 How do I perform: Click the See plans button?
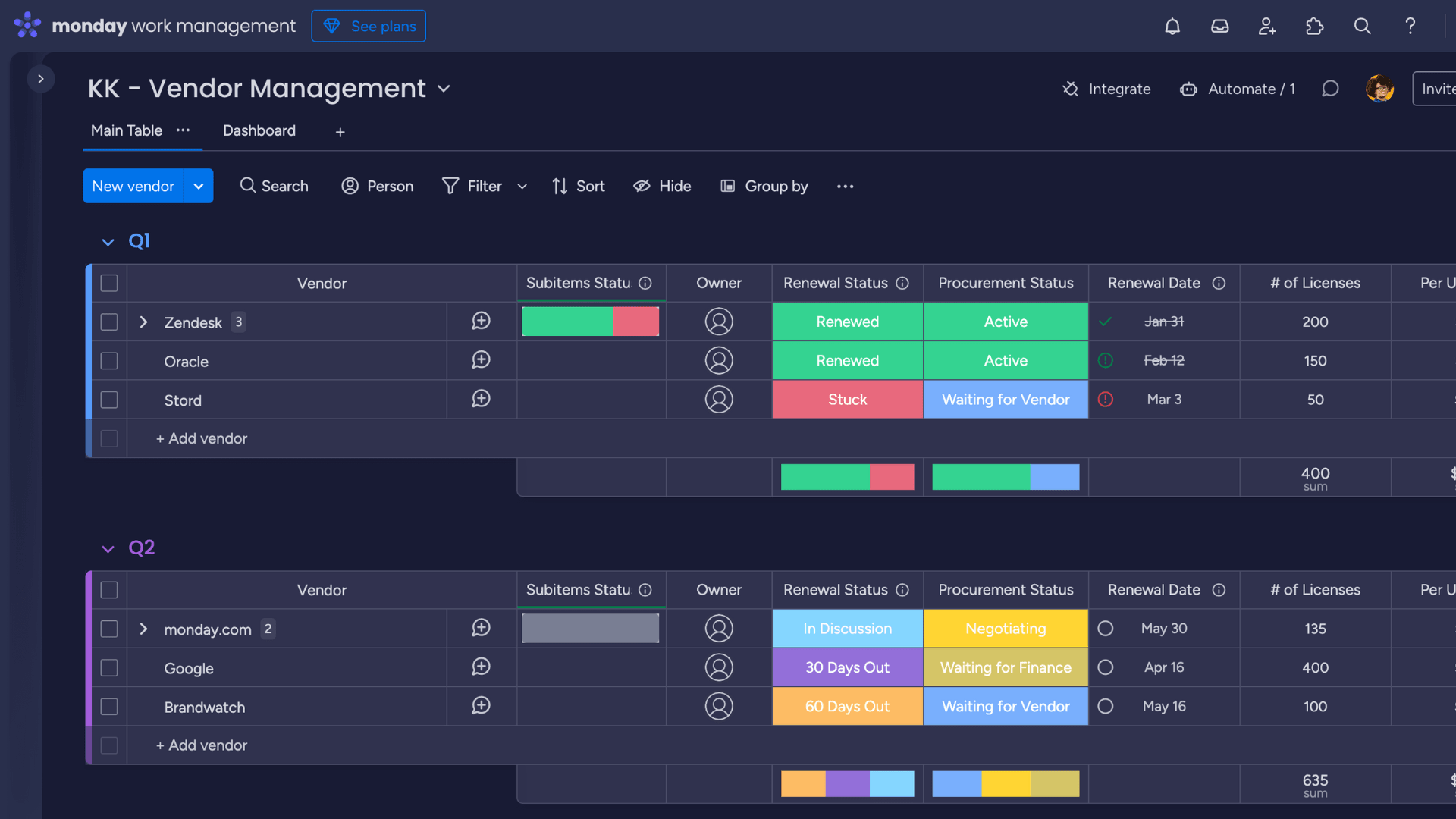pyautogui.click(x=369, y=26)
